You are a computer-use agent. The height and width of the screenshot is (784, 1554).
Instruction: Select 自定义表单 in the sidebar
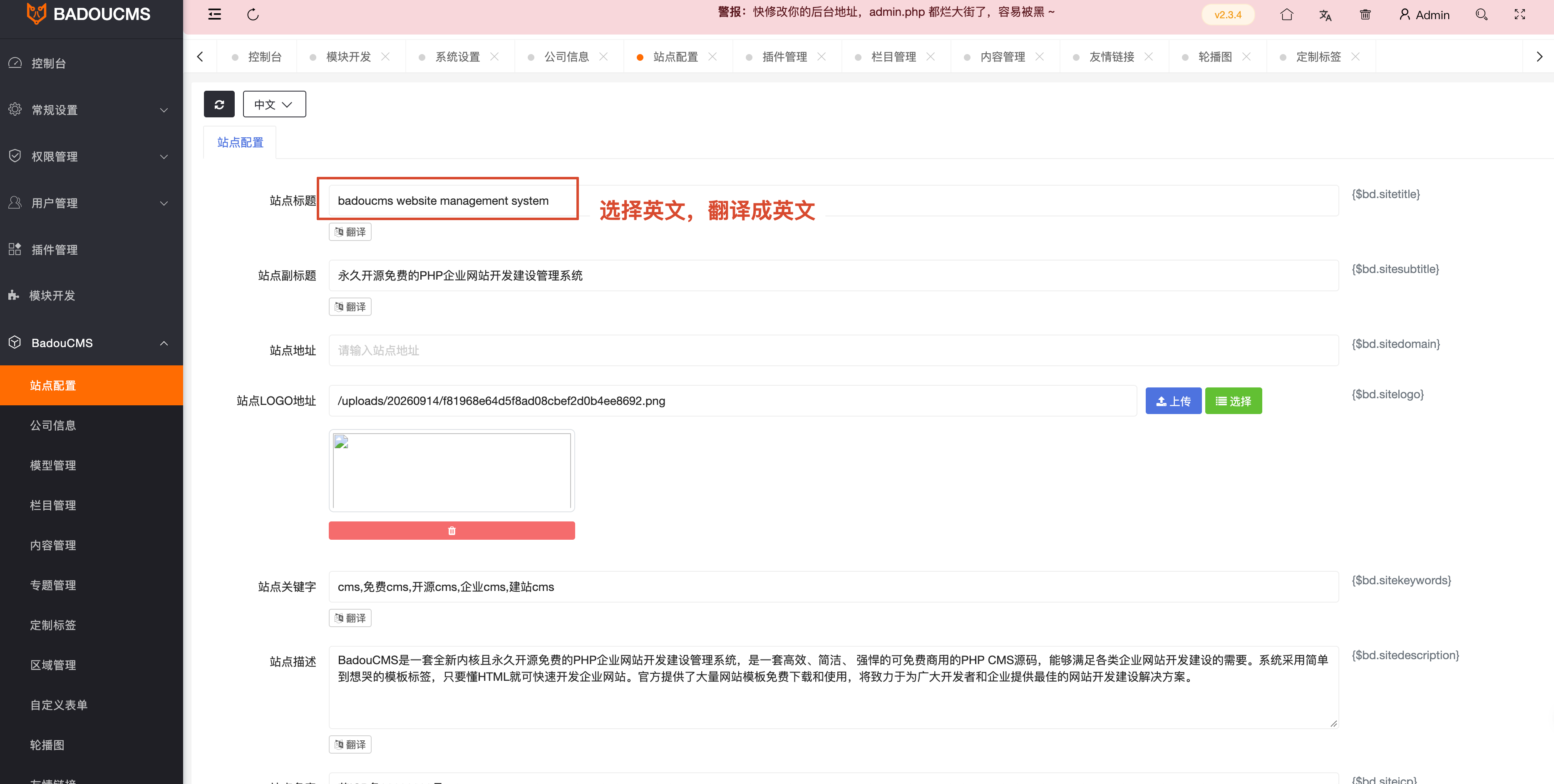[x=92, y=705]
